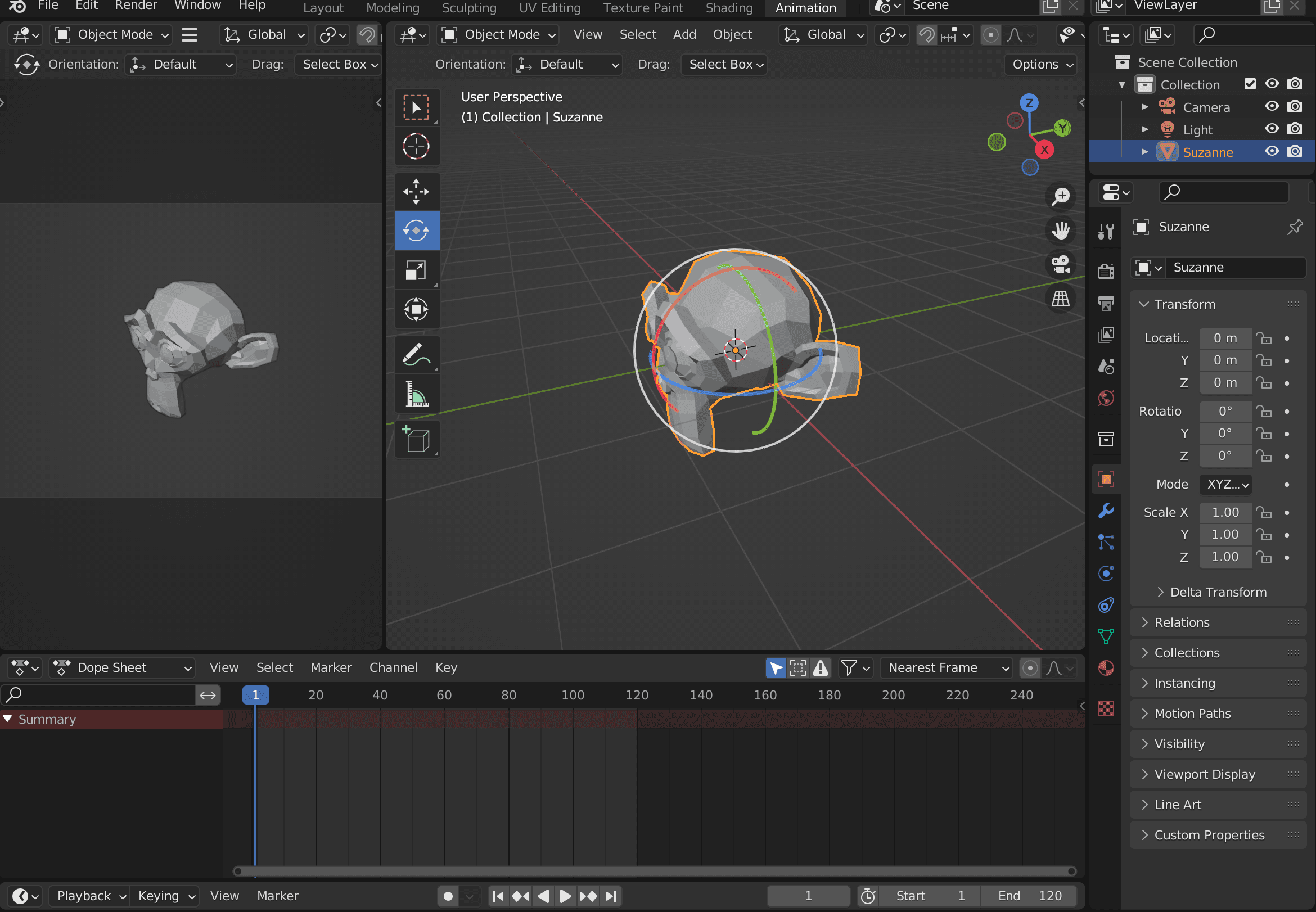Viewport: 1316px width, 912px height.
Task: Select the Select Box tool in viewport toolbar
Action: point(417,108)
